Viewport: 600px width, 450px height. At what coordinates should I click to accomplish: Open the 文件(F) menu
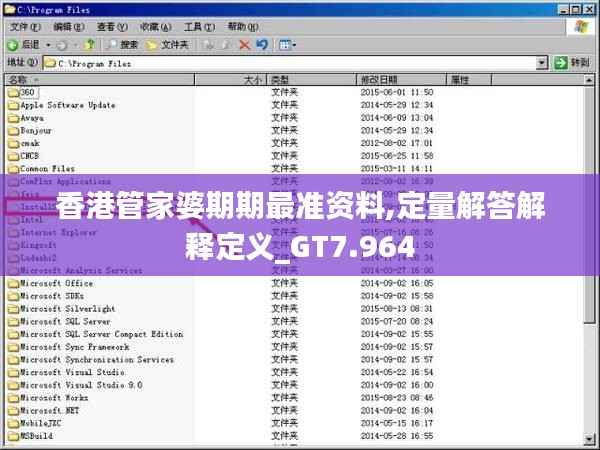point(22,27)
